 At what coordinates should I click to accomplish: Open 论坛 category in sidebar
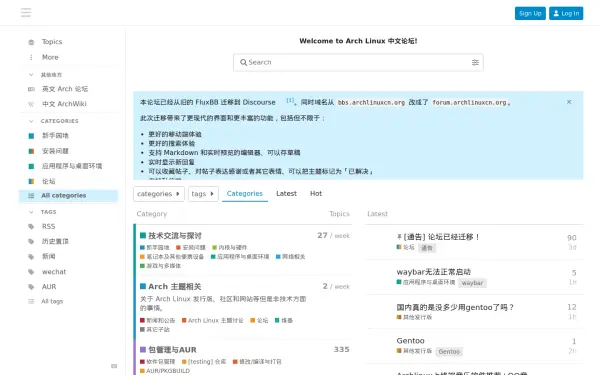[48, 181]
